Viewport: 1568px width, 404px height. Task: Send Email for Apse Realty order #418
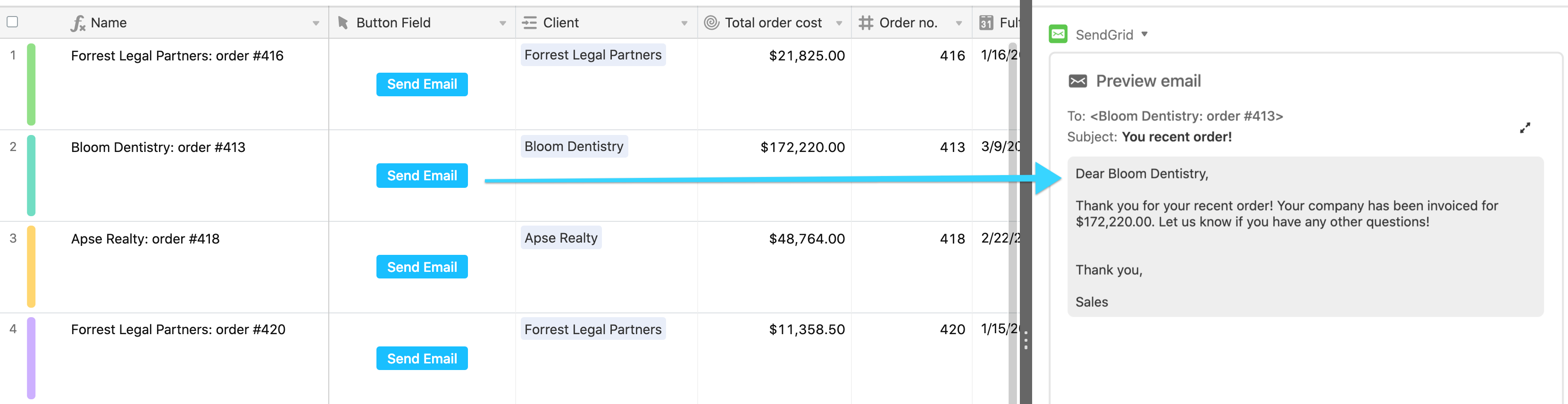click(x=422, y=267)
